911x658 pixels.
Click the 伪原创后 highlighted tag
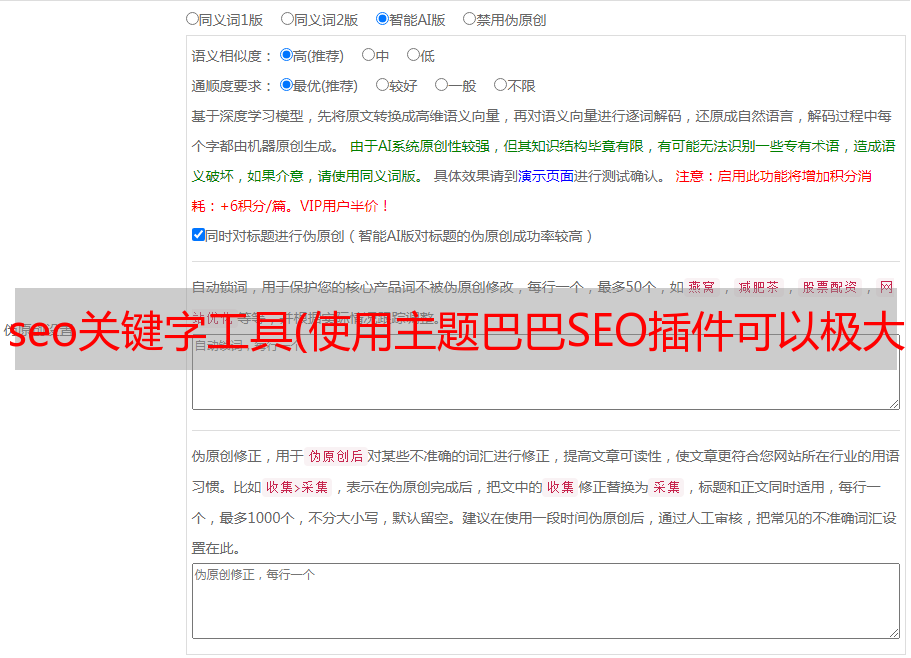[335, 456]
